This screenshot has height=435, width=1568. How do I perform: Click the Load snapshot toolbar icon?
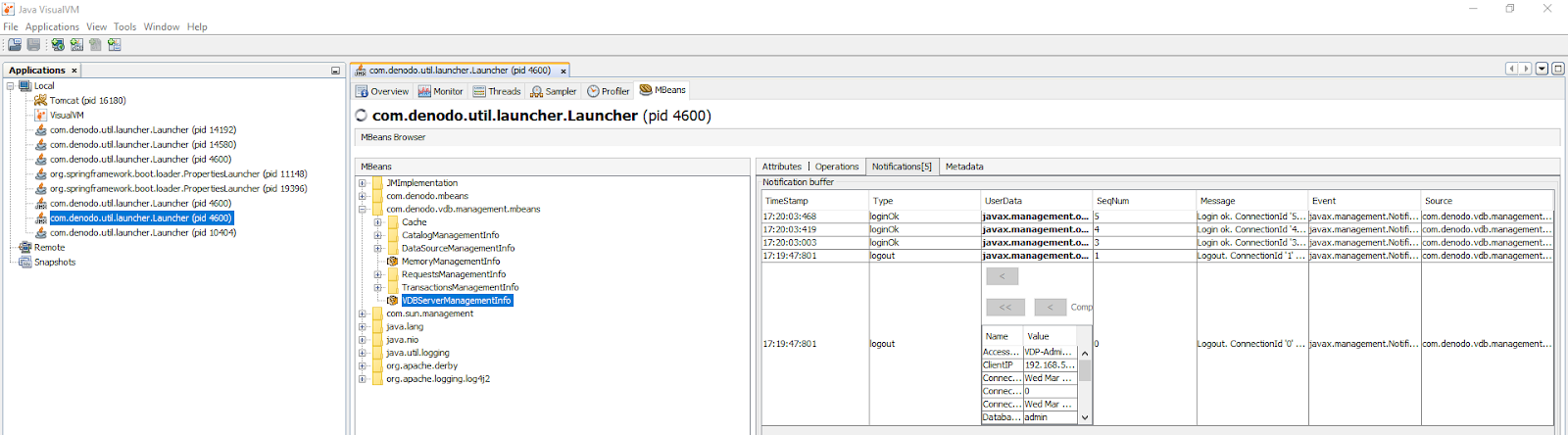pyautogui.click(x=15, y=45)
